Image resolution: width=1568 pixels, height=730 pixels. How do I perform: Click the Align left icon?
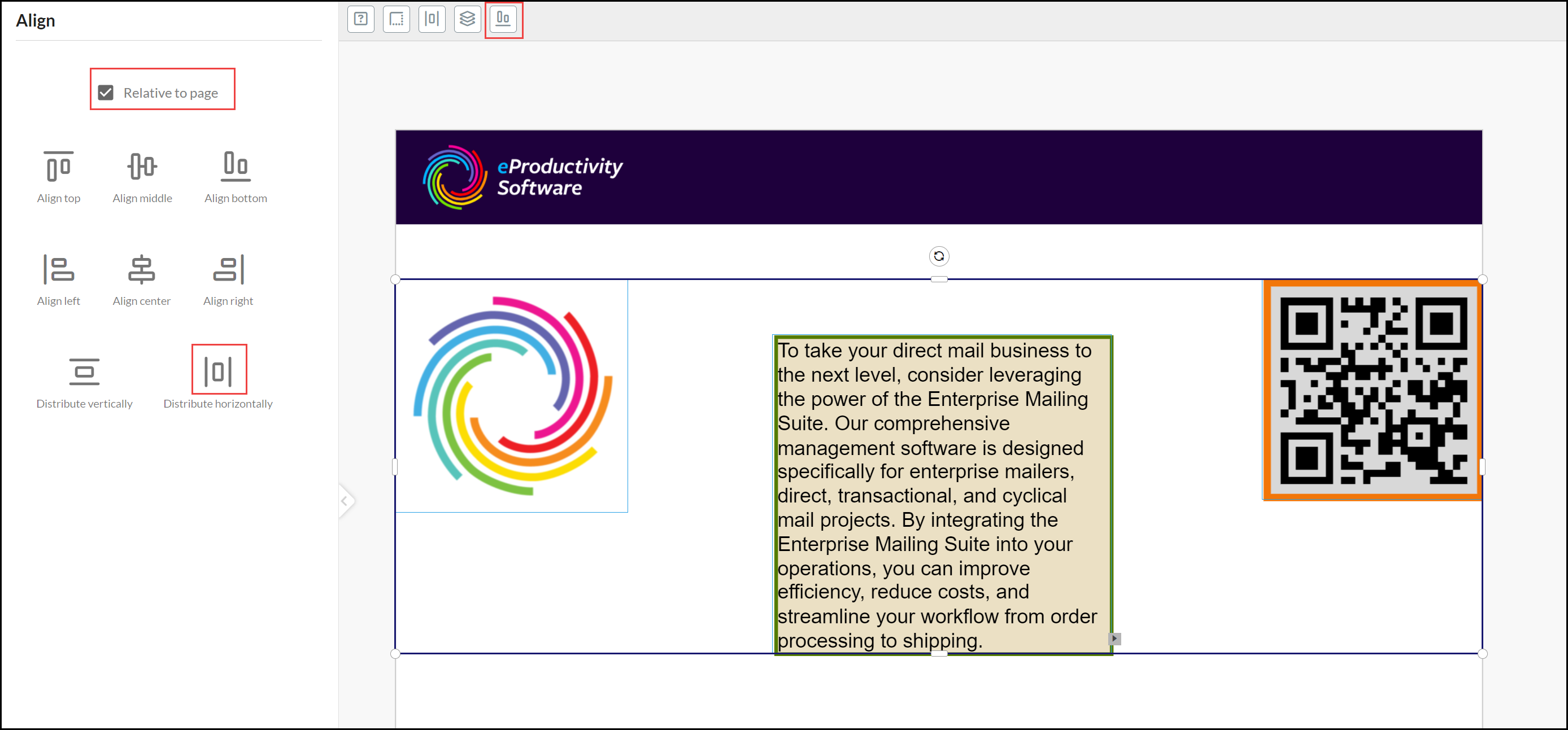point(58,269)
